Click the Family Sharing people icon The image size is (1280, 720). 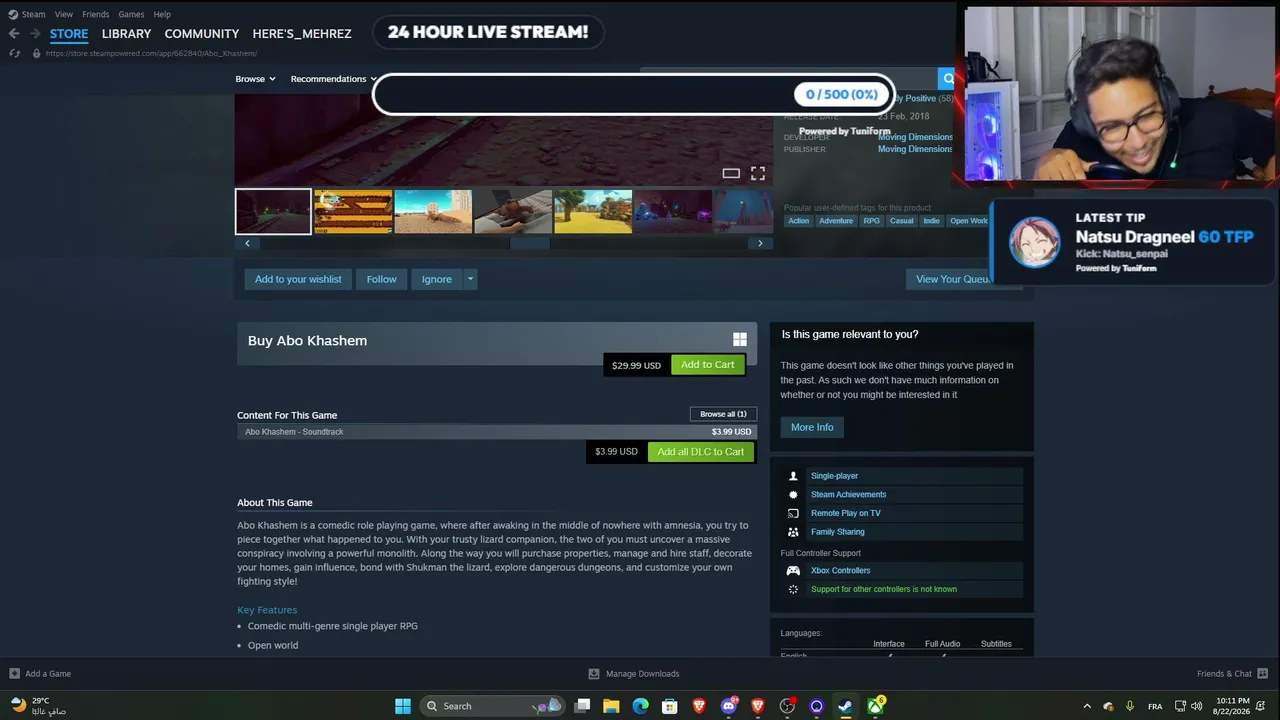pyautogui.click(x=793, y=532)
